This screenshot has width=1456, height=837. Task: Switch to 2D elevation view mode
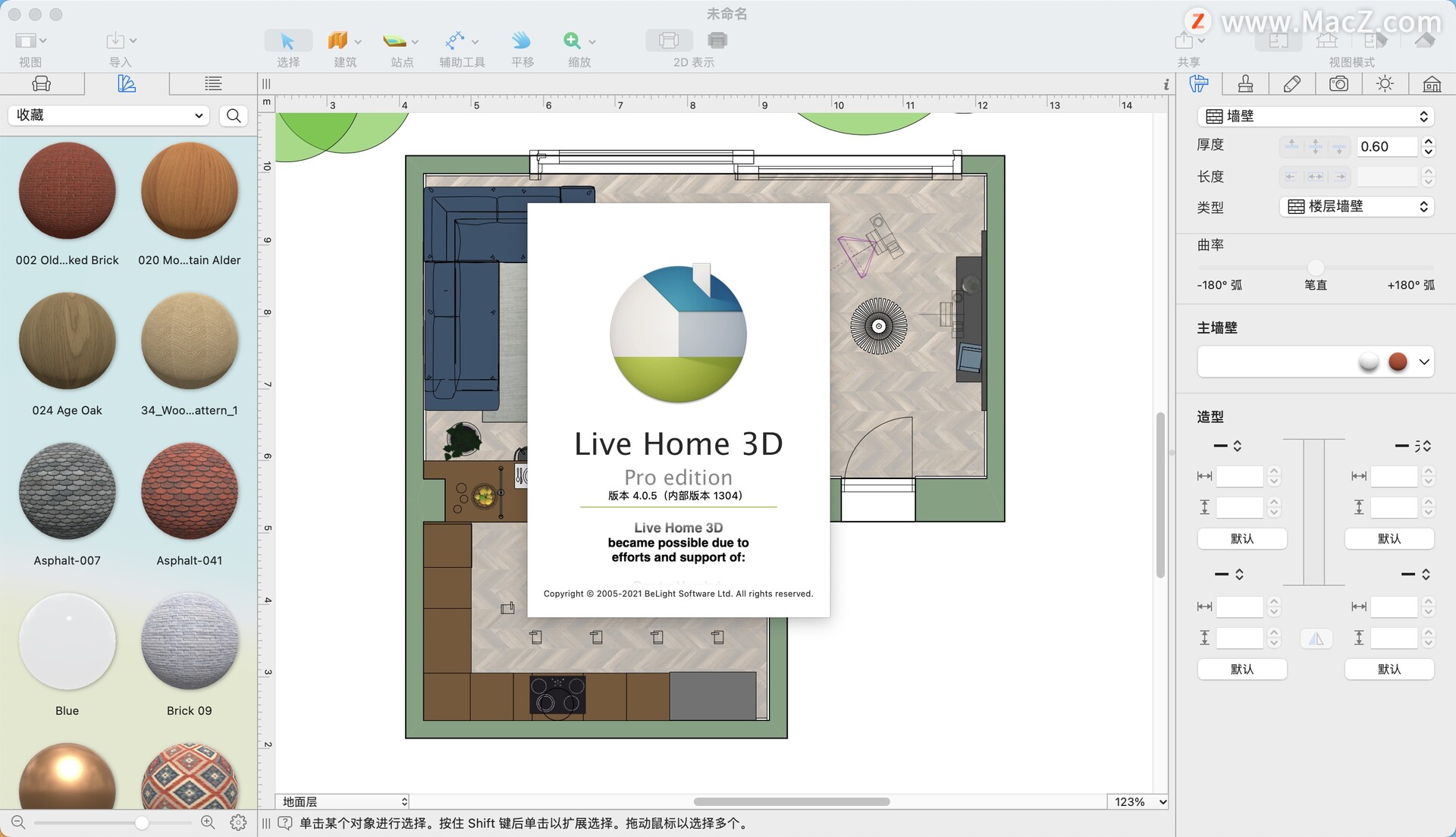pos(1327,40)
